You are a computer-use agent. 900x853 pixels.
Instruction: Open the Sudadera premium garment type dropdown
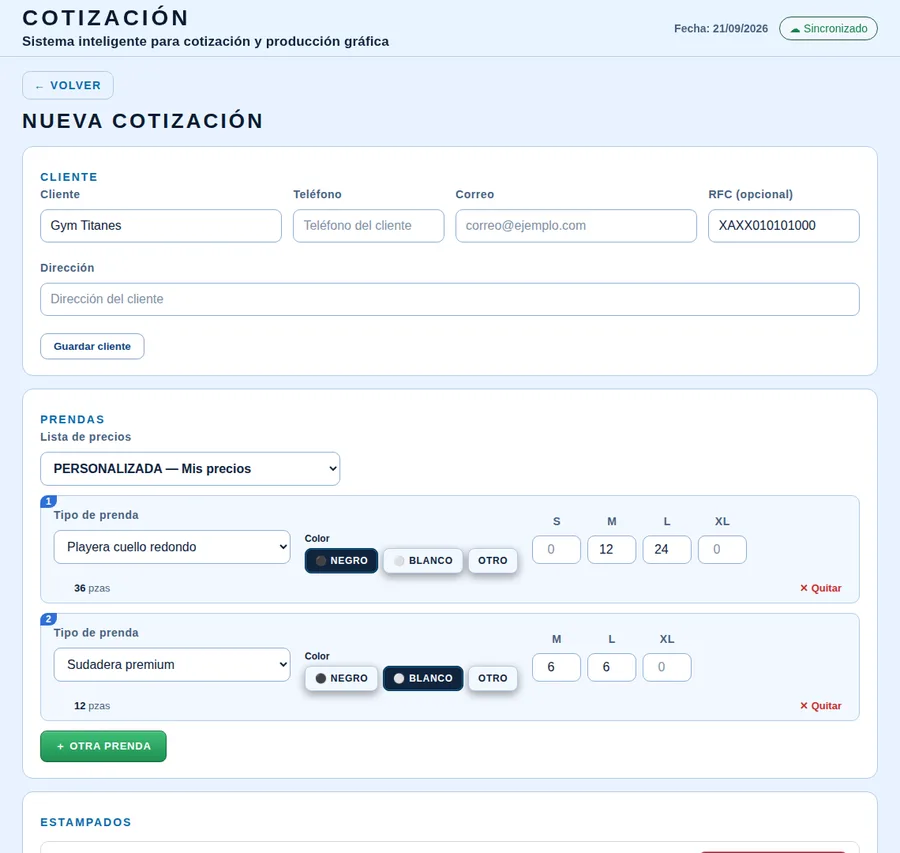coord(172,665)
